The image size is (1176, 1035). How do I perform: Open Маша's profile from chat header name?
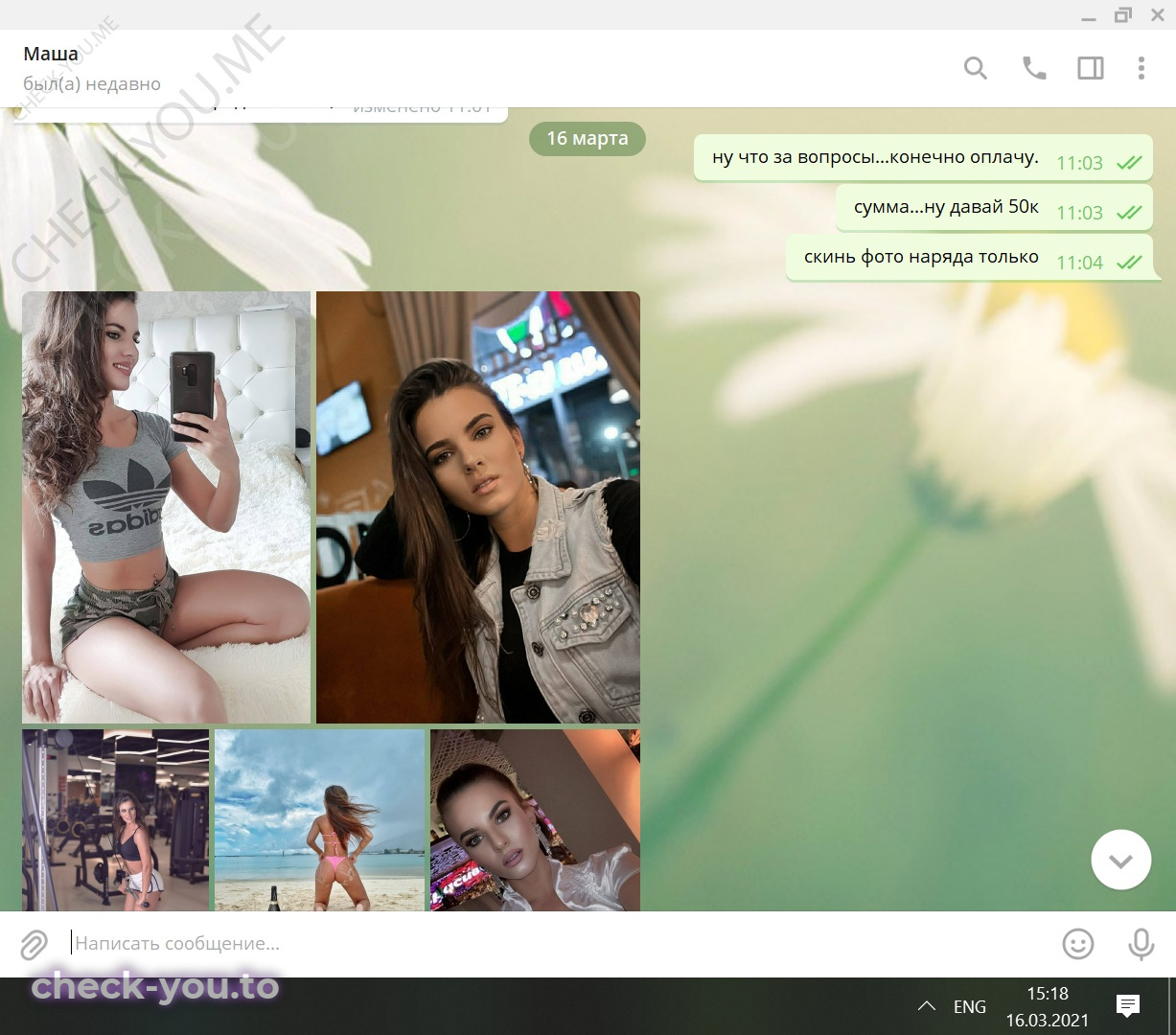tap(51, 54)
